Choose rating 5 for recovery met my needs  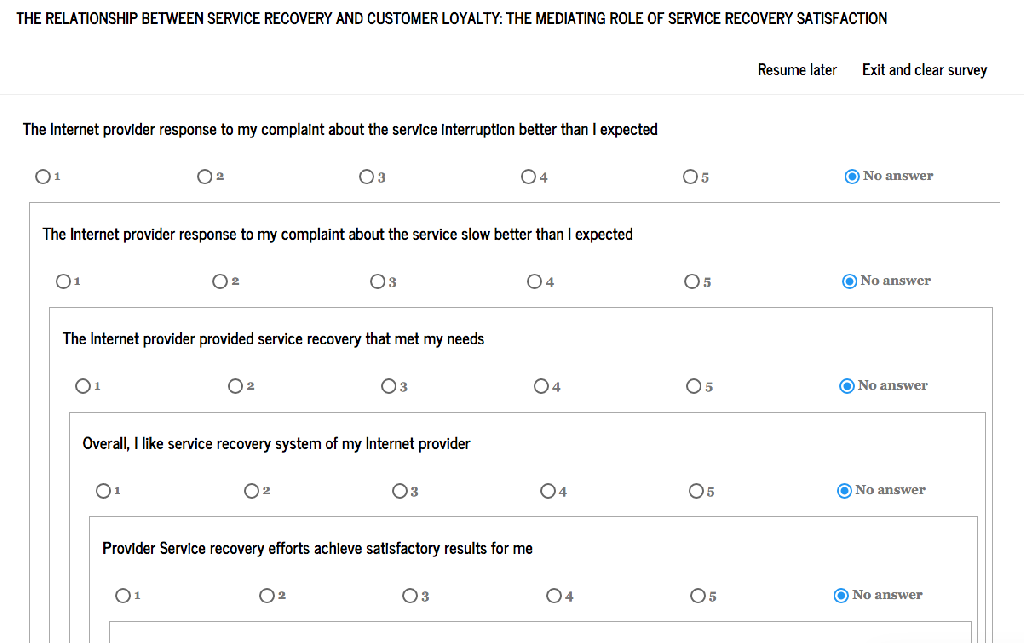tap(695, 386)
